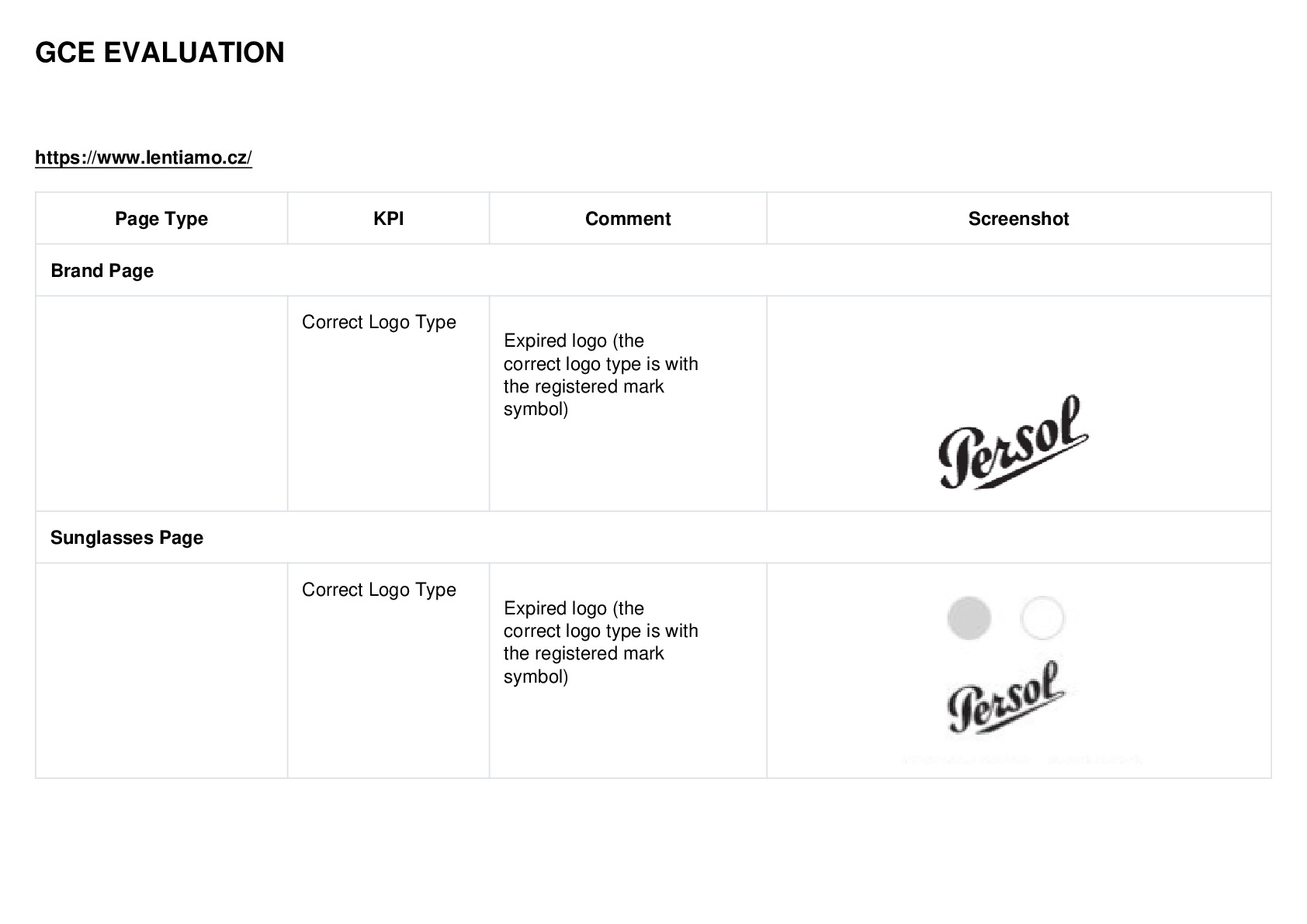
Task: Click the GCE EVALUATION heading
Action: coord(160,53)
